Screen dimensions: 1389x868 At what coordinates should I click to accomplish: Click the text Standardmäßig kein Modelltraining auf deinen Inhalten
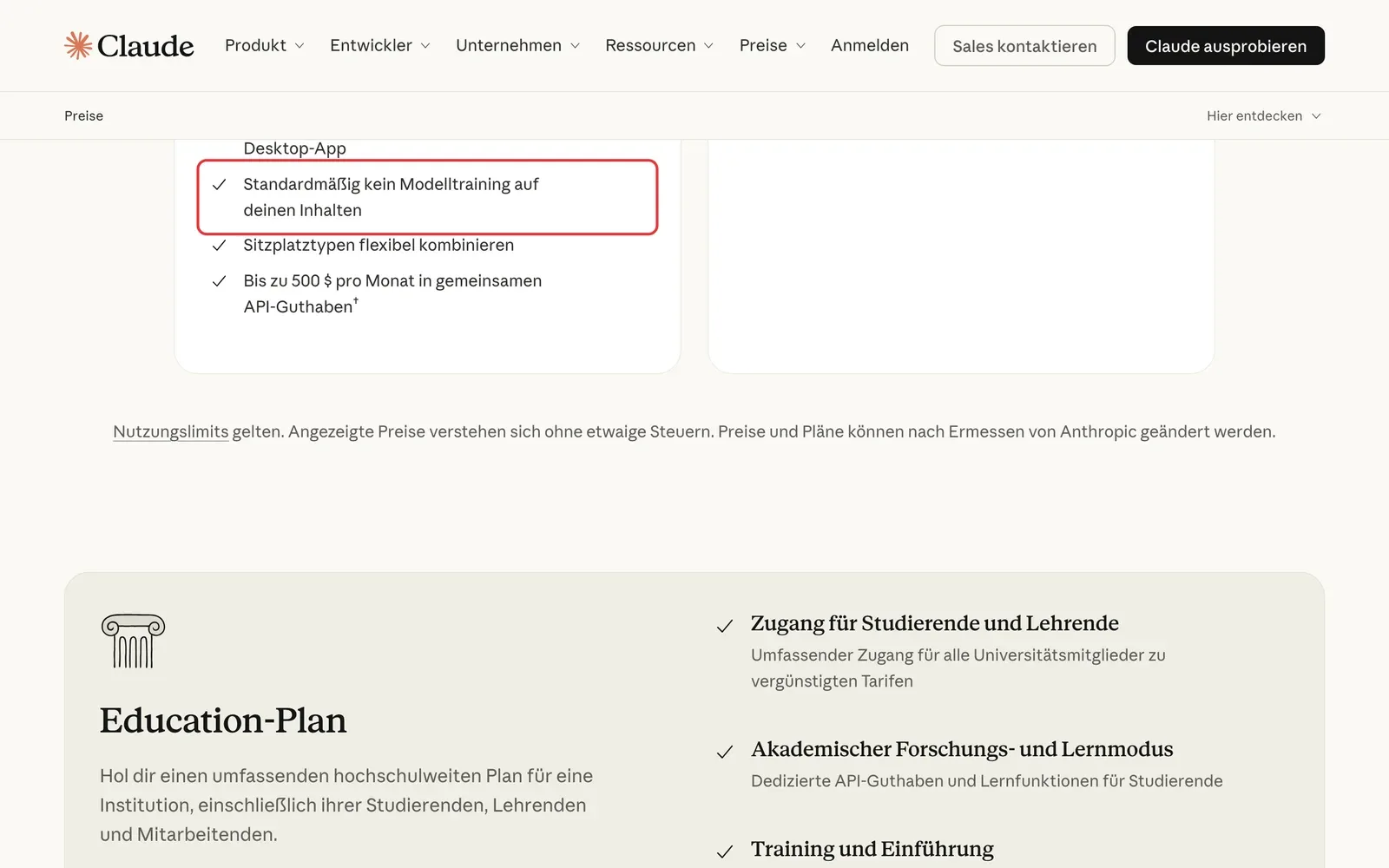tap(391, 197)
